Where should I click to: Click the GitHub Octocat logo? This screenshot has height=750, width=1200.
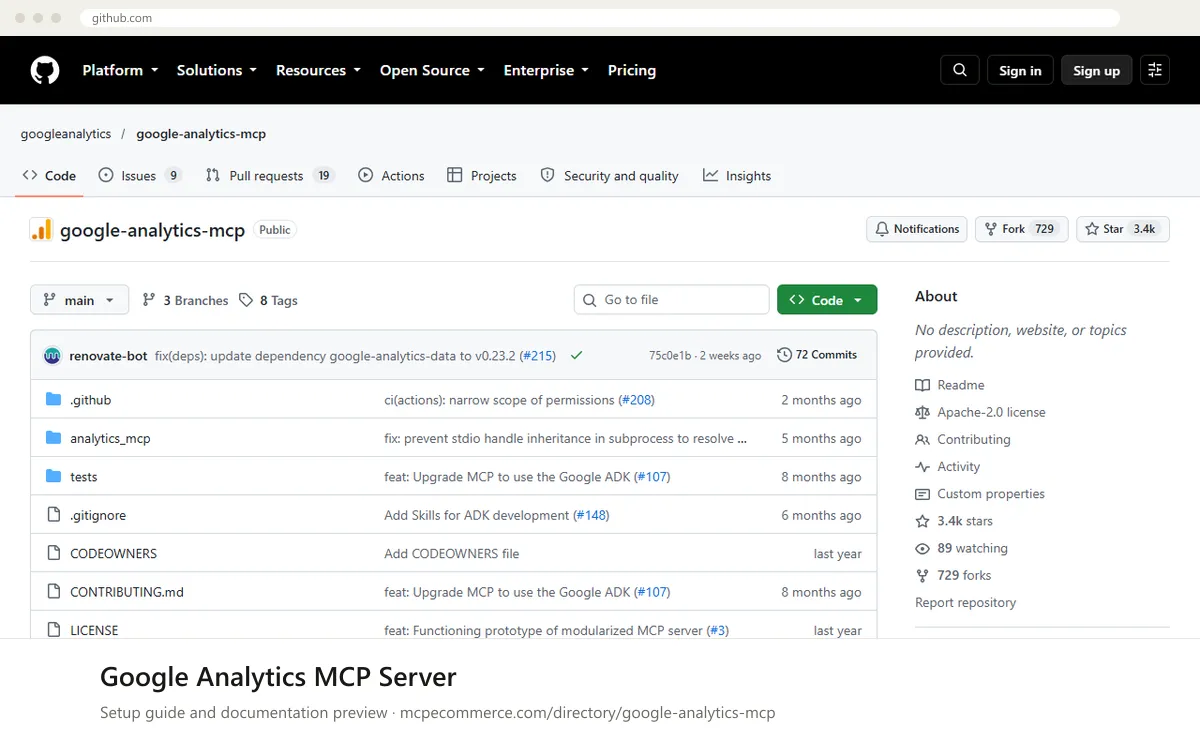point(45,70)
